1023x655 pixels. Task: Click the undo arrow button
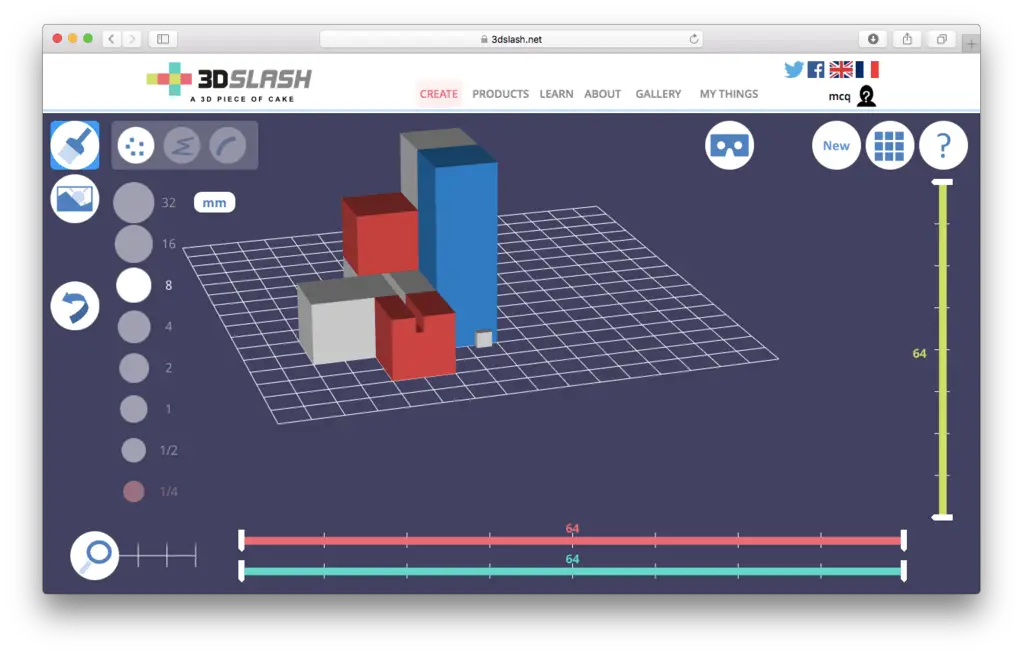(x=75, y=306)
